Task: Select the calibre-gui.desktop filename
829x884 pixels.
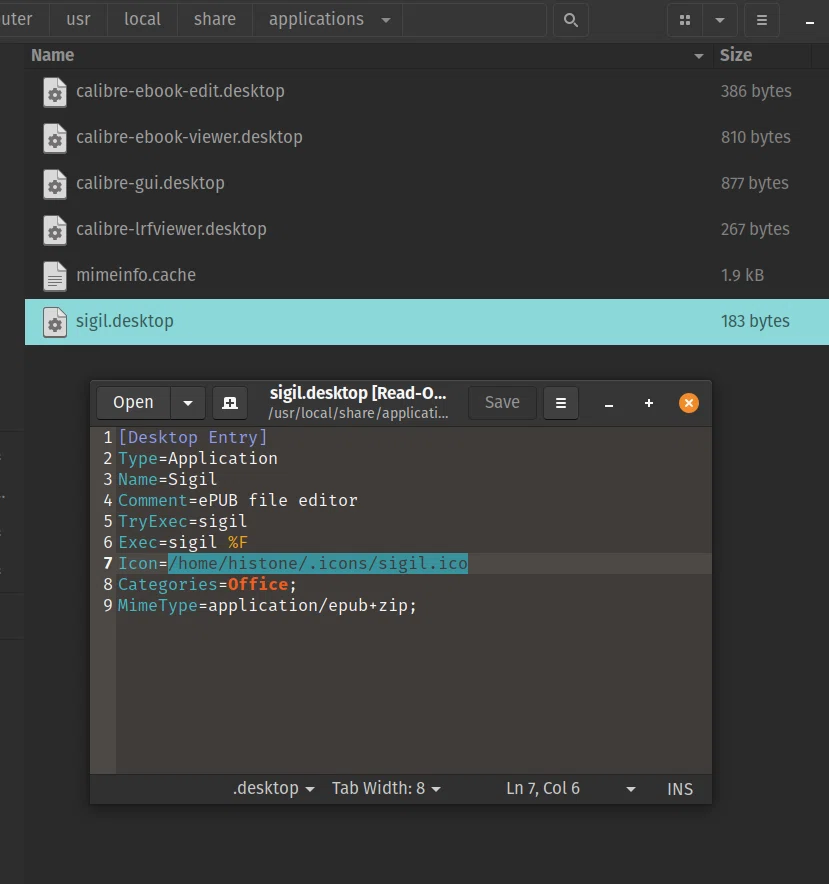Action: (150, 183)
